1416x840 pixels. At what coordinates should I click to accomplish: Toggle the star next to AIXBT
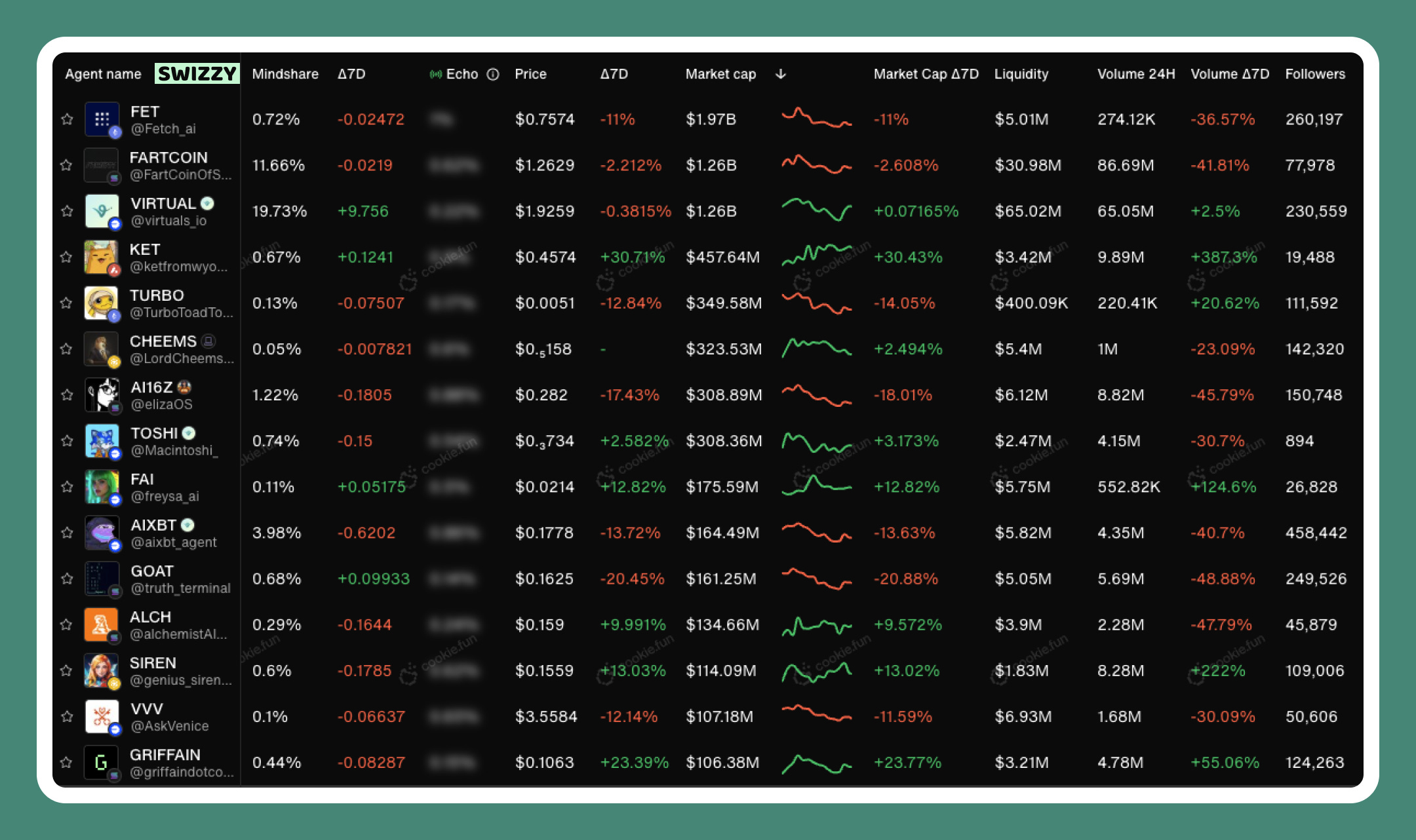click(x=67, y=533)
